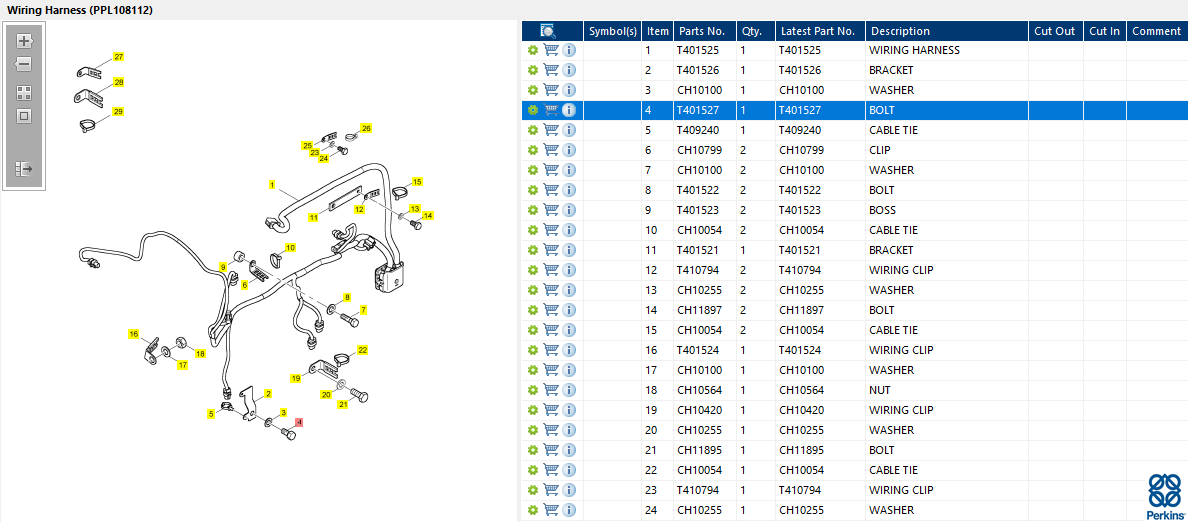Select callout 26 on the diagram
Viewport: 1188px width, 522px height.
pyautogui.click(x=367, y=128)
